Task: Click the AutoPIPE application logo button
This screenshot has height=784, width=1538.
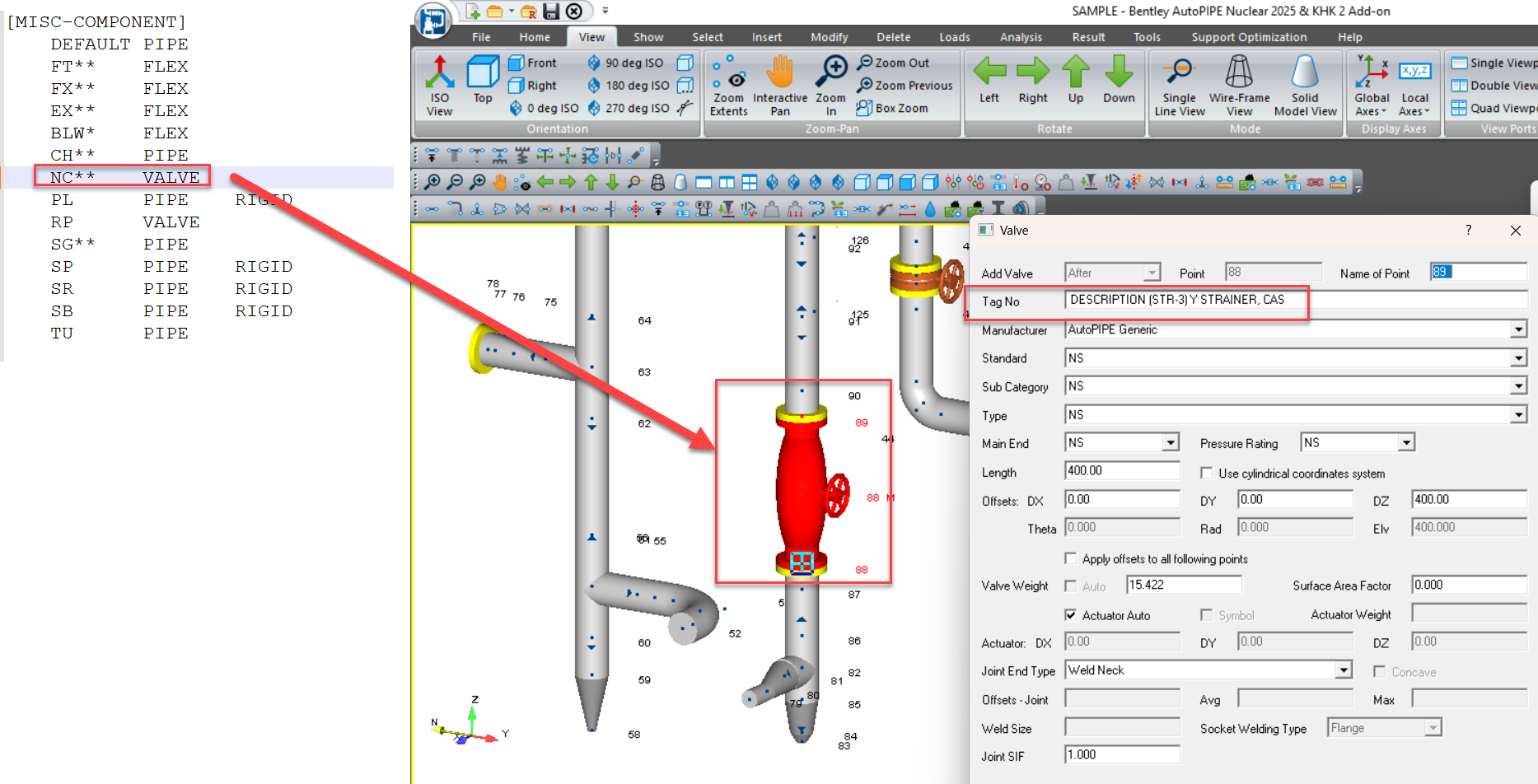Action: point(432,21)
